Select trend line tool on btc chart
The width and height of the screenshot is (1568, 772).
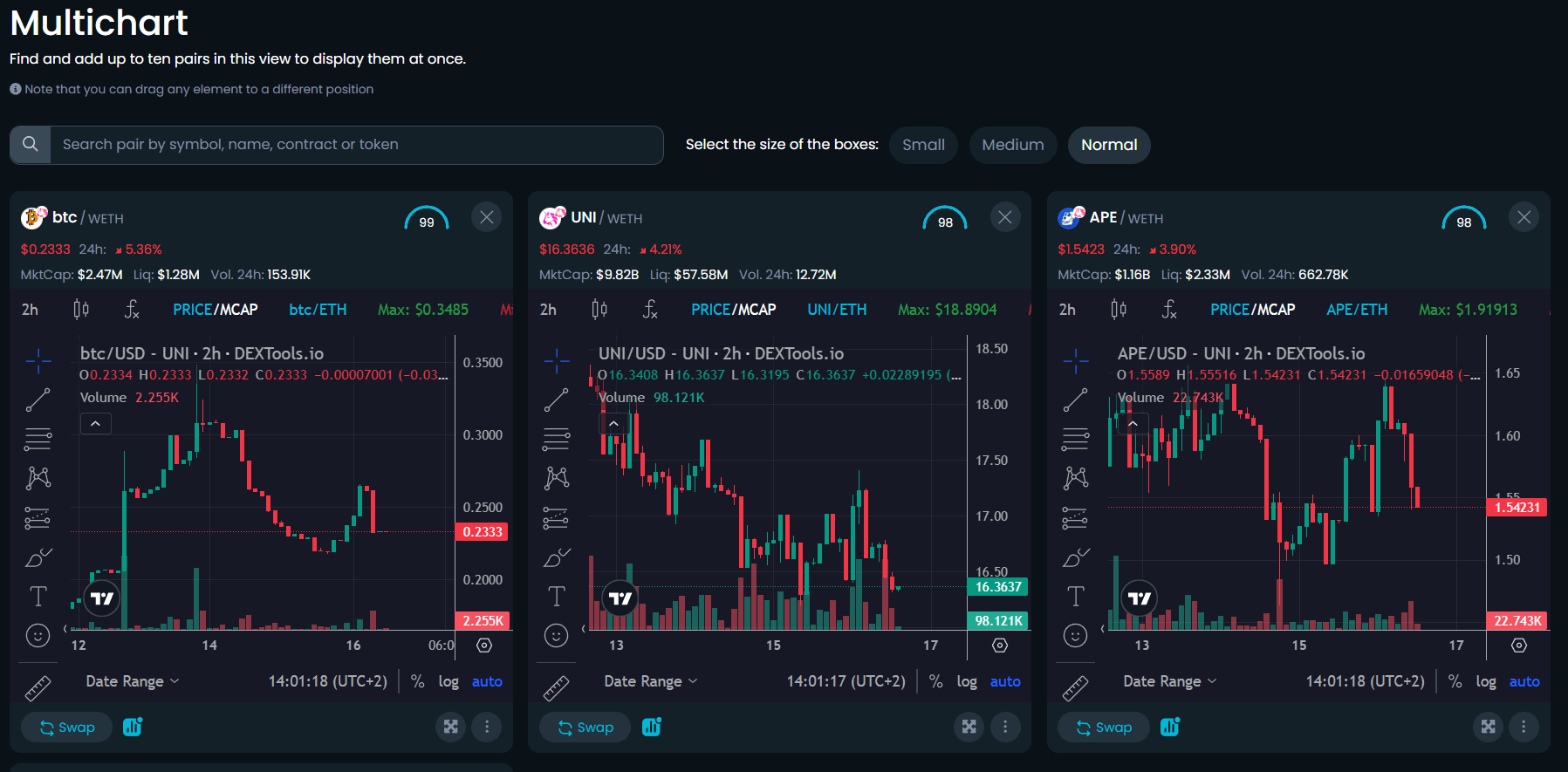[x=38, y=400]
